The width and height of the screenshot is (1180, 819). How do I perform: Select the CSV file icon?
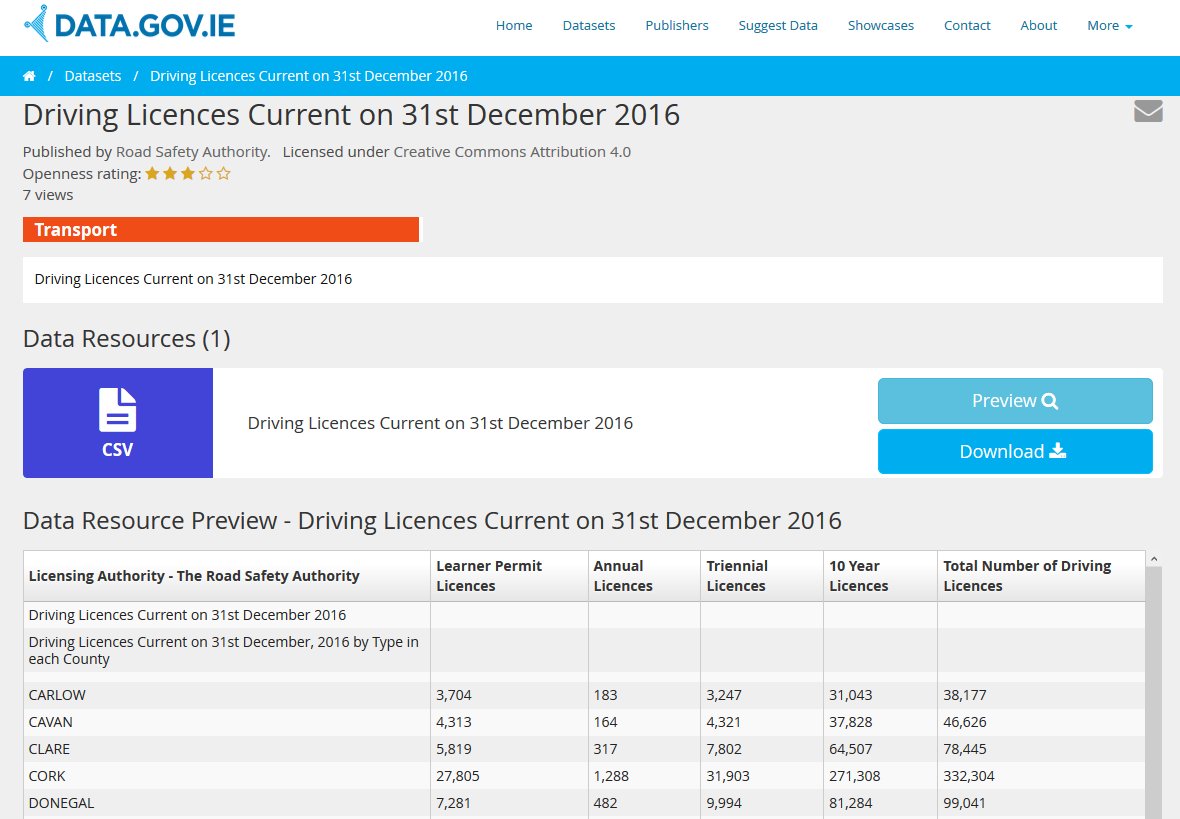pos(117,410)
